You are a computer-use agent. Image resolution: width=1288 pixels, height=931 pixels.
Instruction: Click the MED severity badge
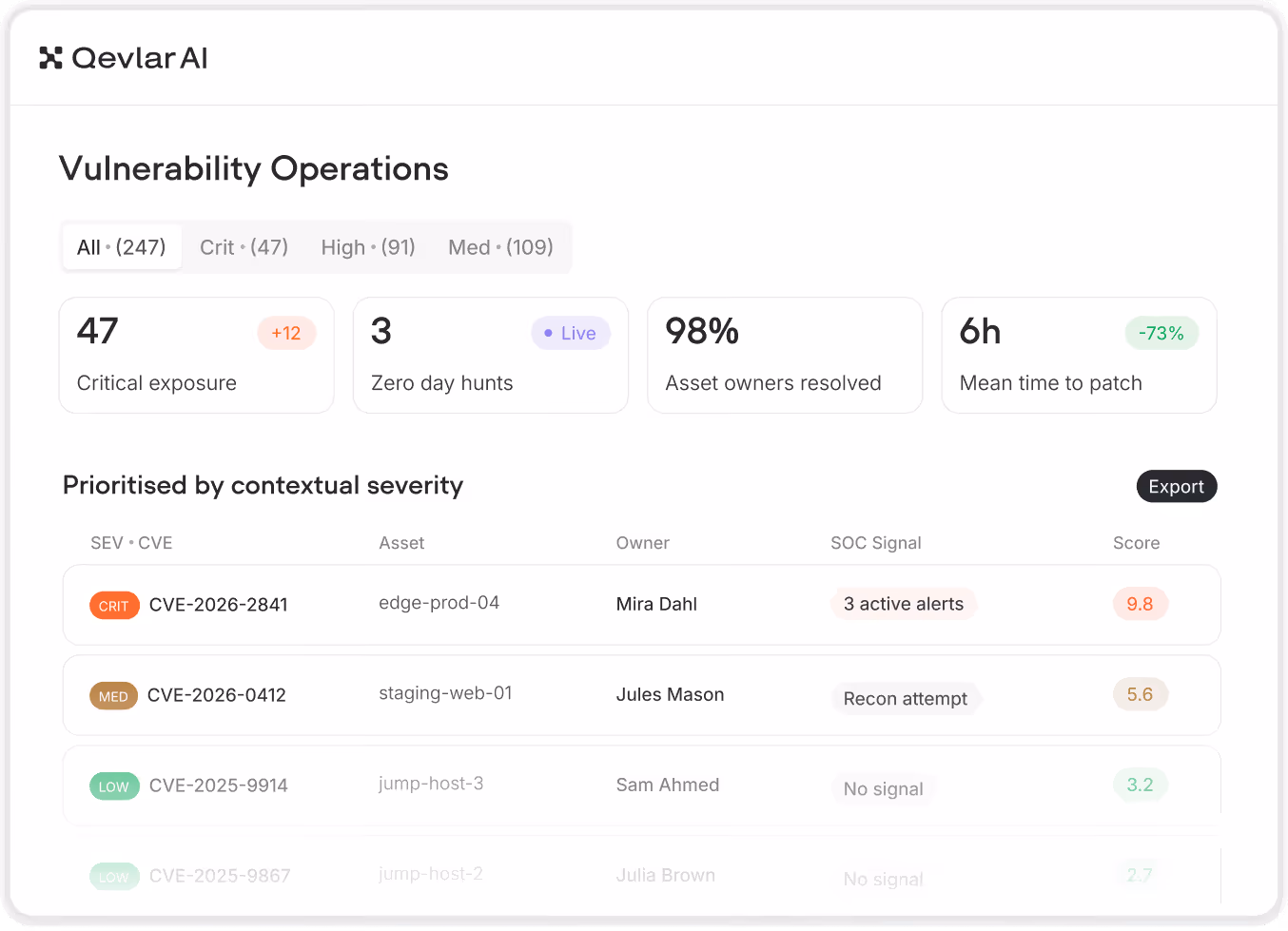click(113, 696)
